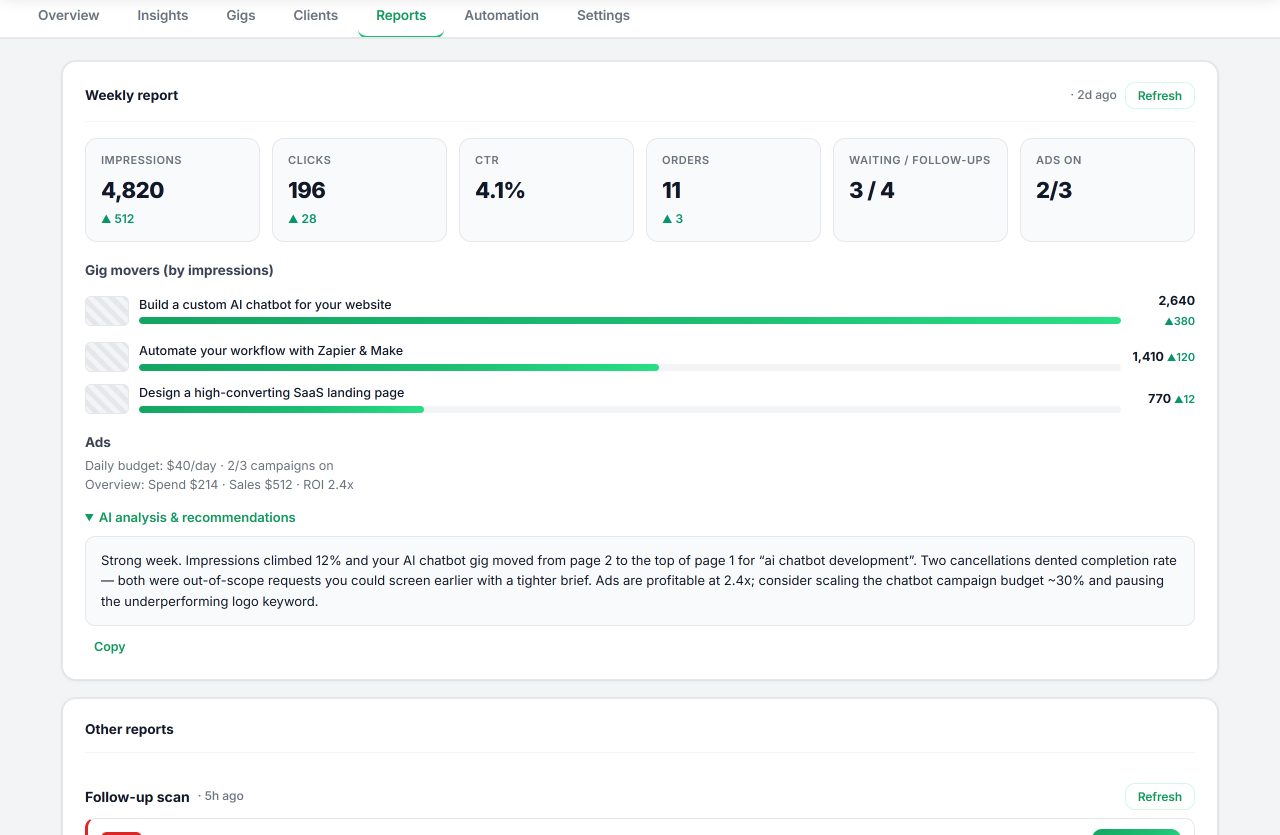Image resolution: width=1280 pixels, height=835 pixels.
Task: Click the AI chatbot gig impressions bar
Action: [630, 320]
